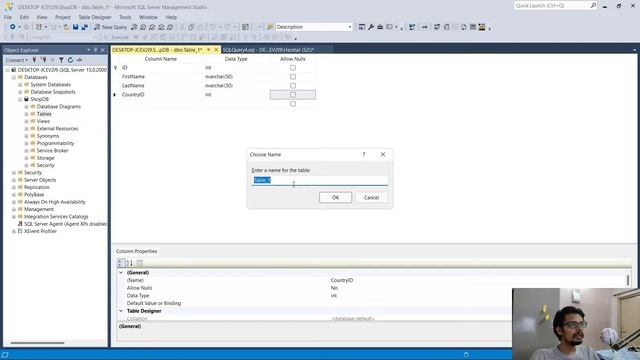Click the Activity Monitor icon in Object Explorer toolbar
Image resolution: width=640 pixels, height=360 pixels.
click(80, 60)
